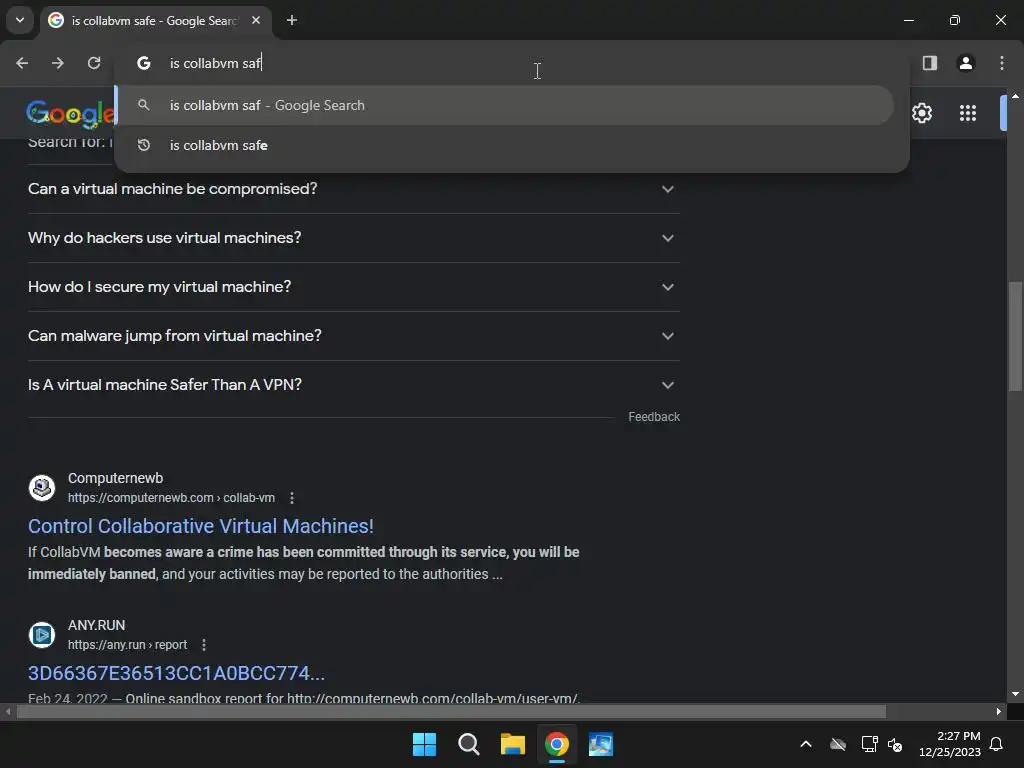Choose history suggestion 'is collabvm safe'
Viewport: 1024px width, 768px height.
coord(504,145)
